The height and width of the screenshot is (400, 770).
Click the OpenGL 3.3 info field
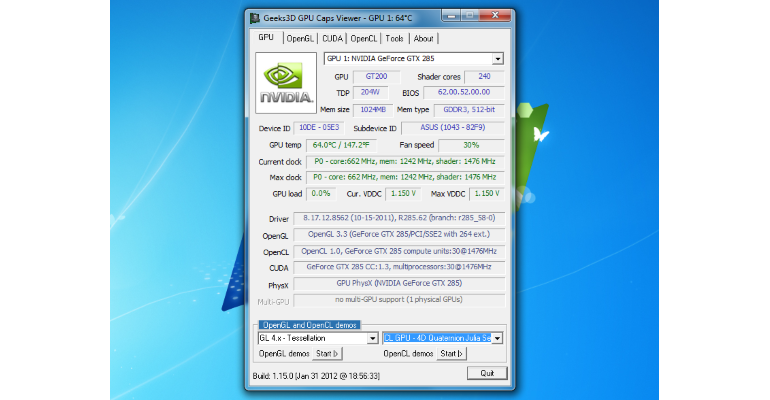tap(399, 235)
